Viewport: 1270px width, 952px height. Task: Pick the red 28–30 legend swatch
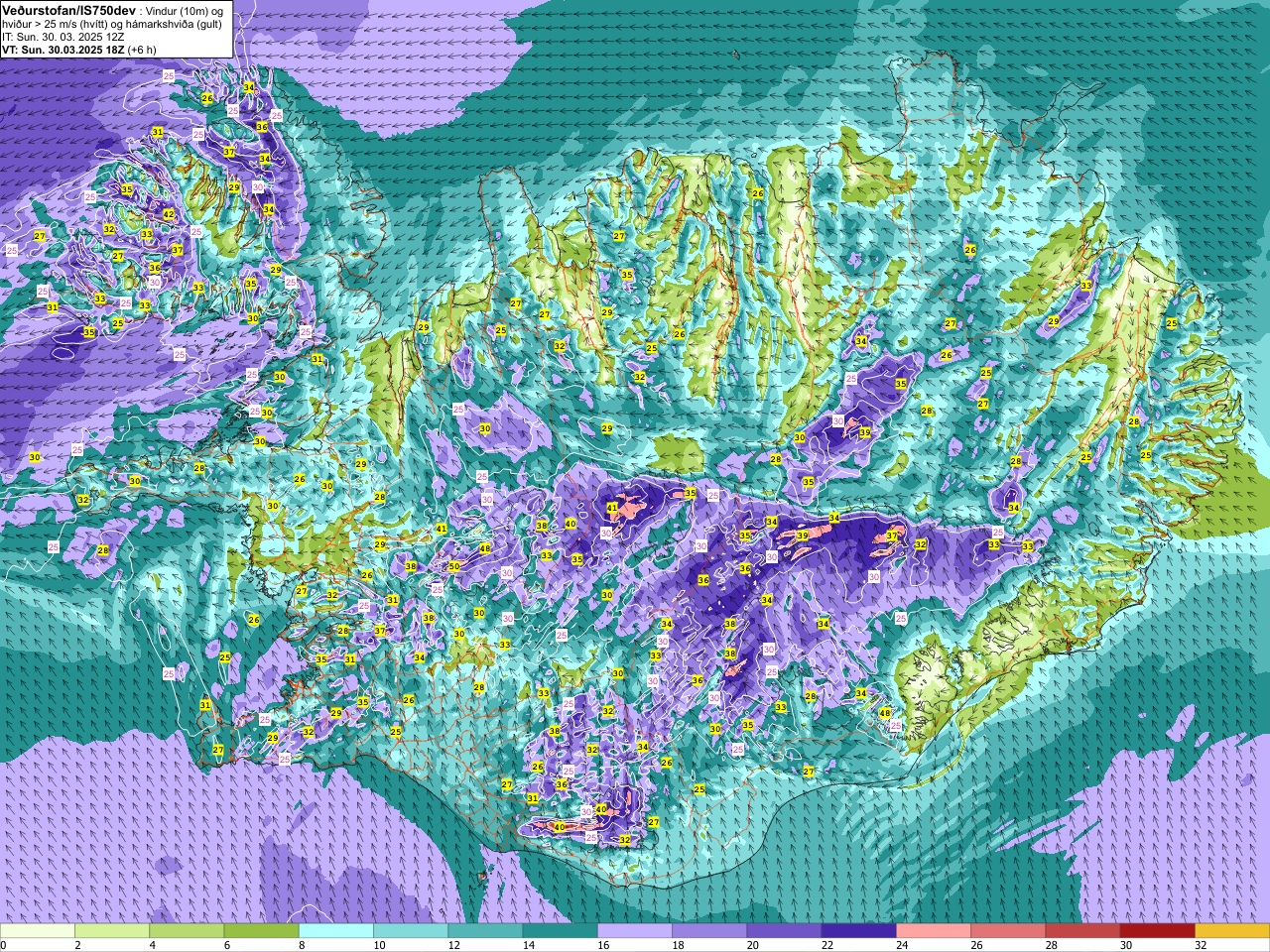click(1082, 931)
